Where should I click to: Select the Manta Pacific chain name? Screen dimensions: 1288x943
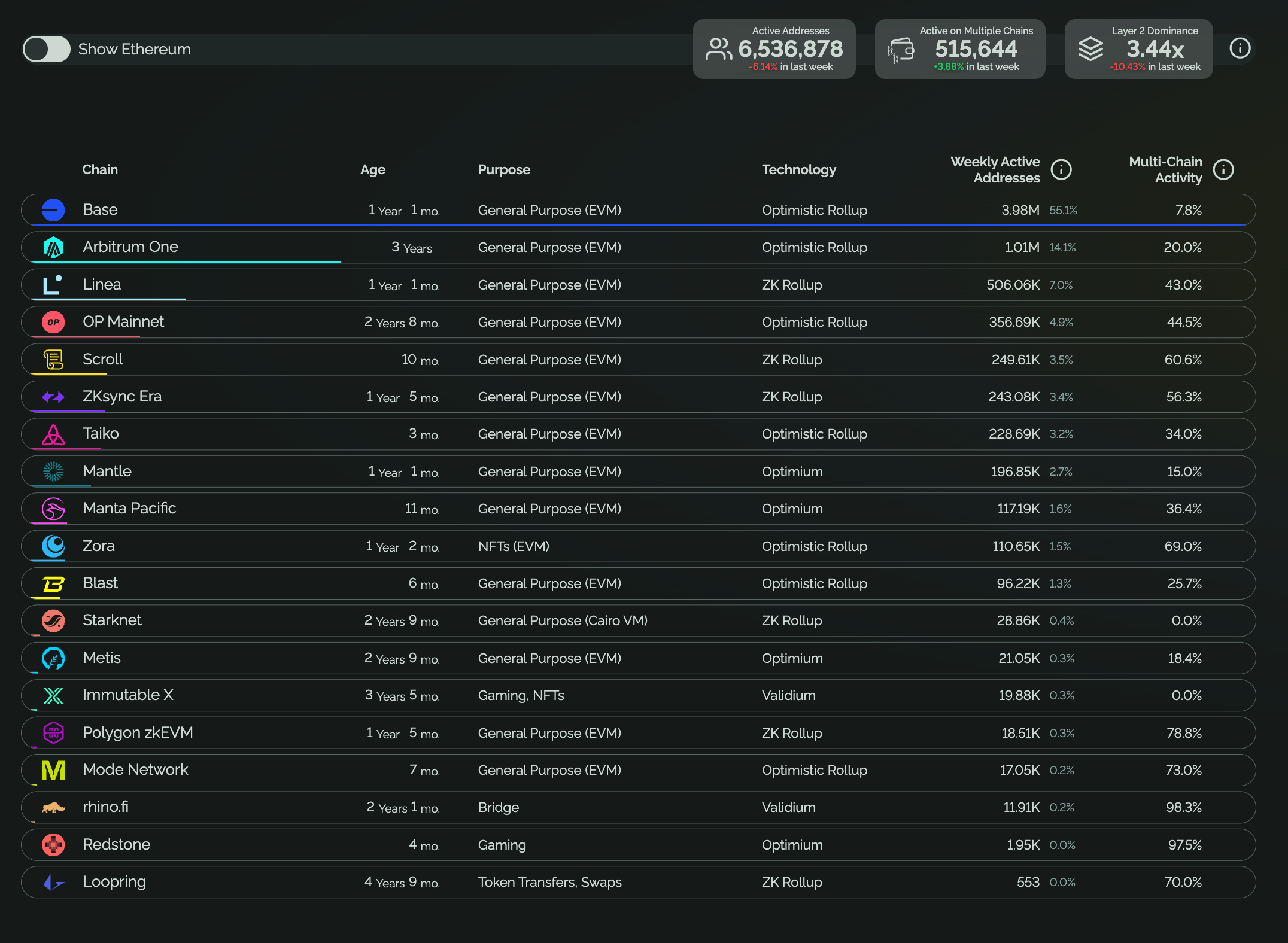point(129,508)
